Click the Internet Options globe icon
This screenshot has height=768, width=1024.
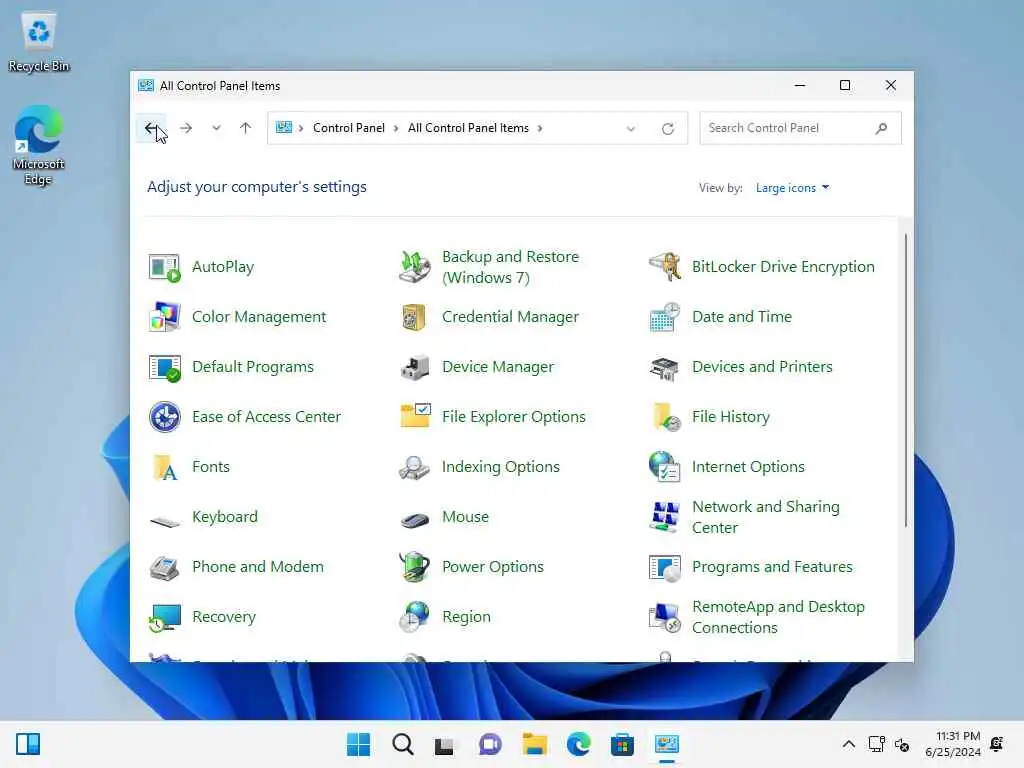pos(665,467)
